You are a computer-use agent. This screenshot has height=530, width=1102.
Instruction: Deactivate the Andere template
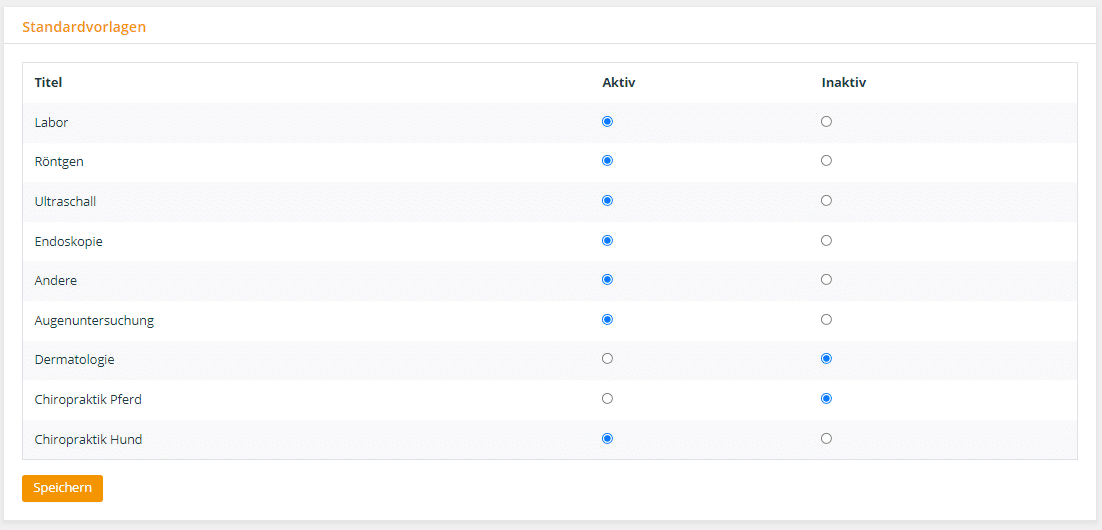coord(826,280)
